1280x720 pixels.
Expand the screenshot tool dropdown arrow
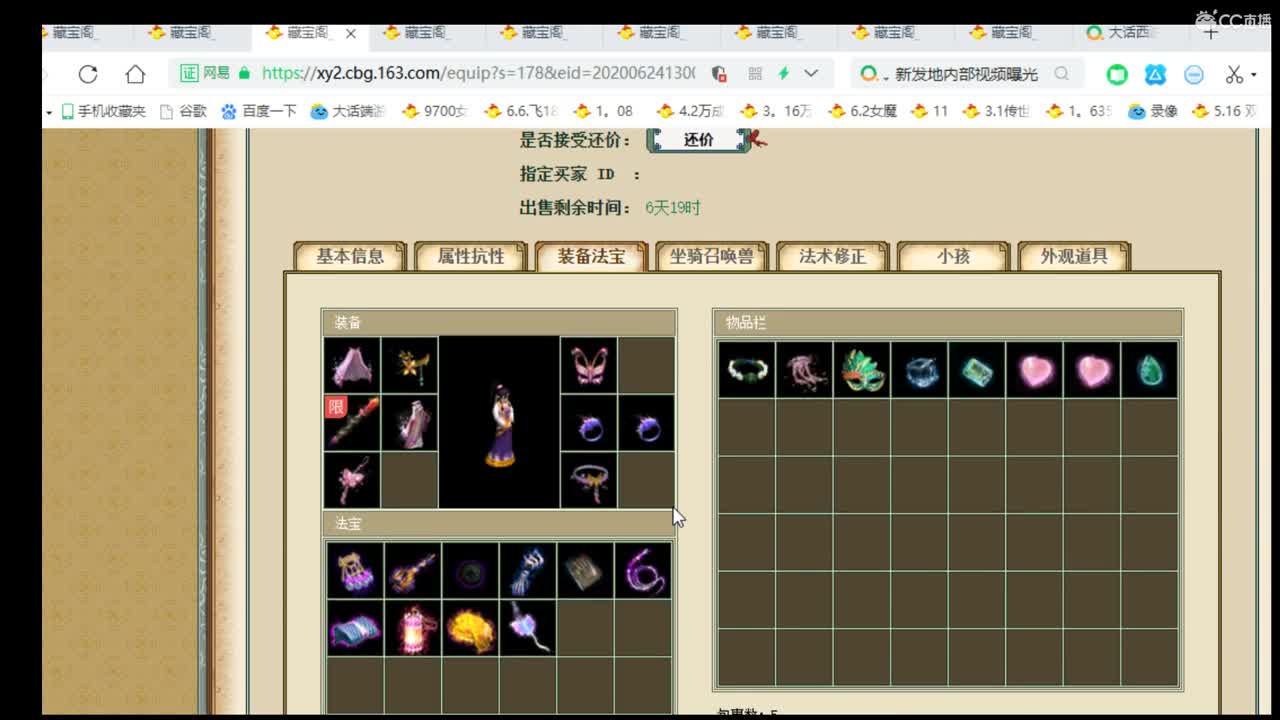1253,75
